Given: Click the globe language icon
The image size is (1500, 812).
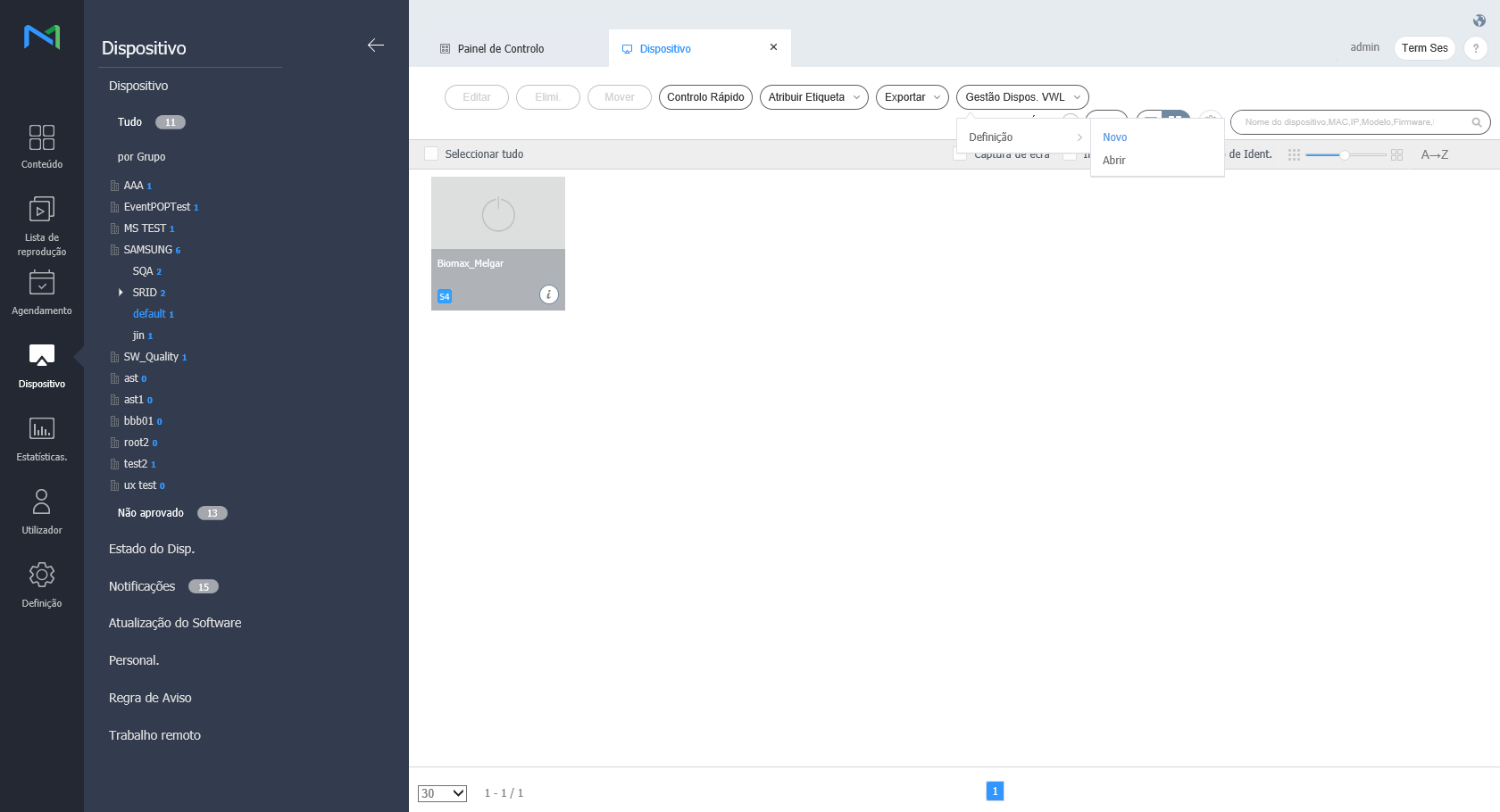Looking at the screenshot, I should click(1479, 21).
